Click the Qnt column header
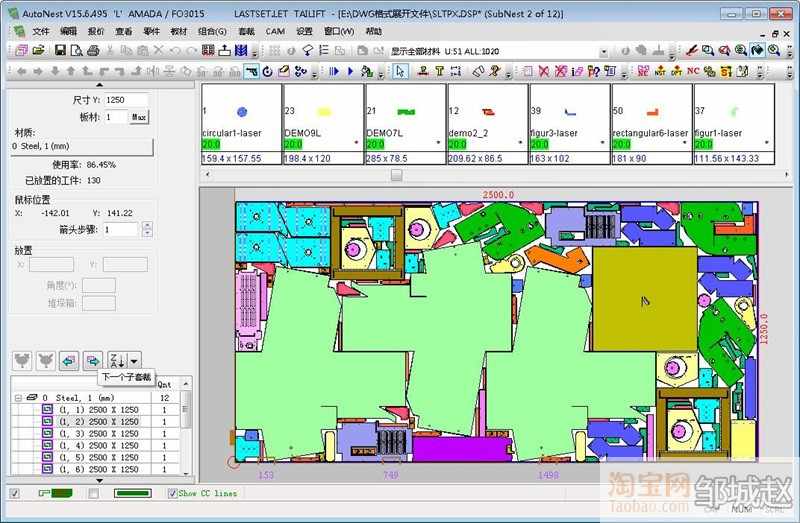 coord(166,384)
